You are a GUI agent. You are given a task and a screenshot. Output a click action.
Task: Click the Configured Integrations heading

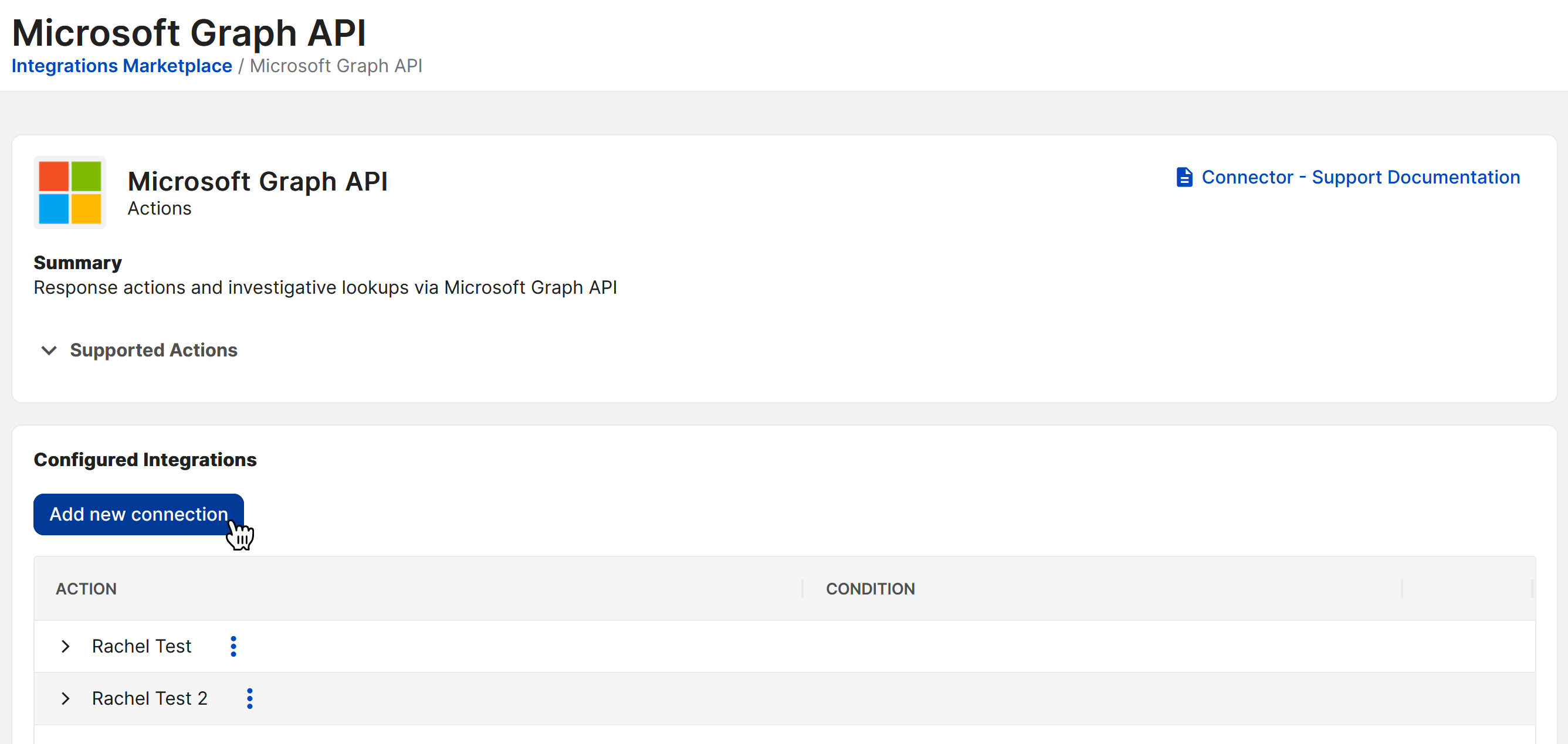pos(145,460)
